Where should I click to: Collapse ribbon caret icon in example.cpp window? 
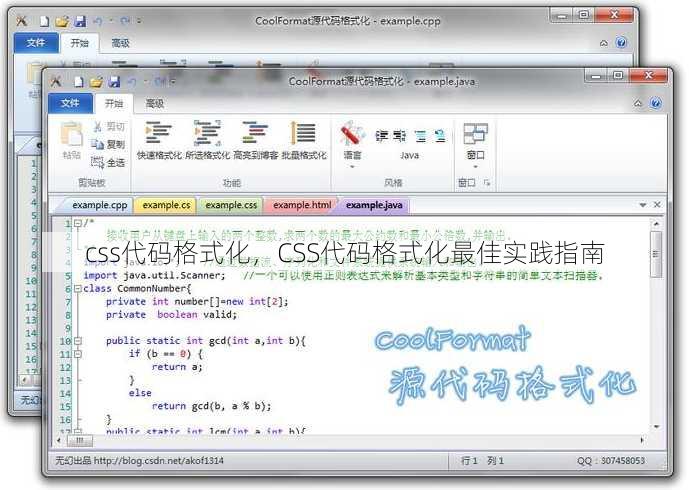(604, 43)
